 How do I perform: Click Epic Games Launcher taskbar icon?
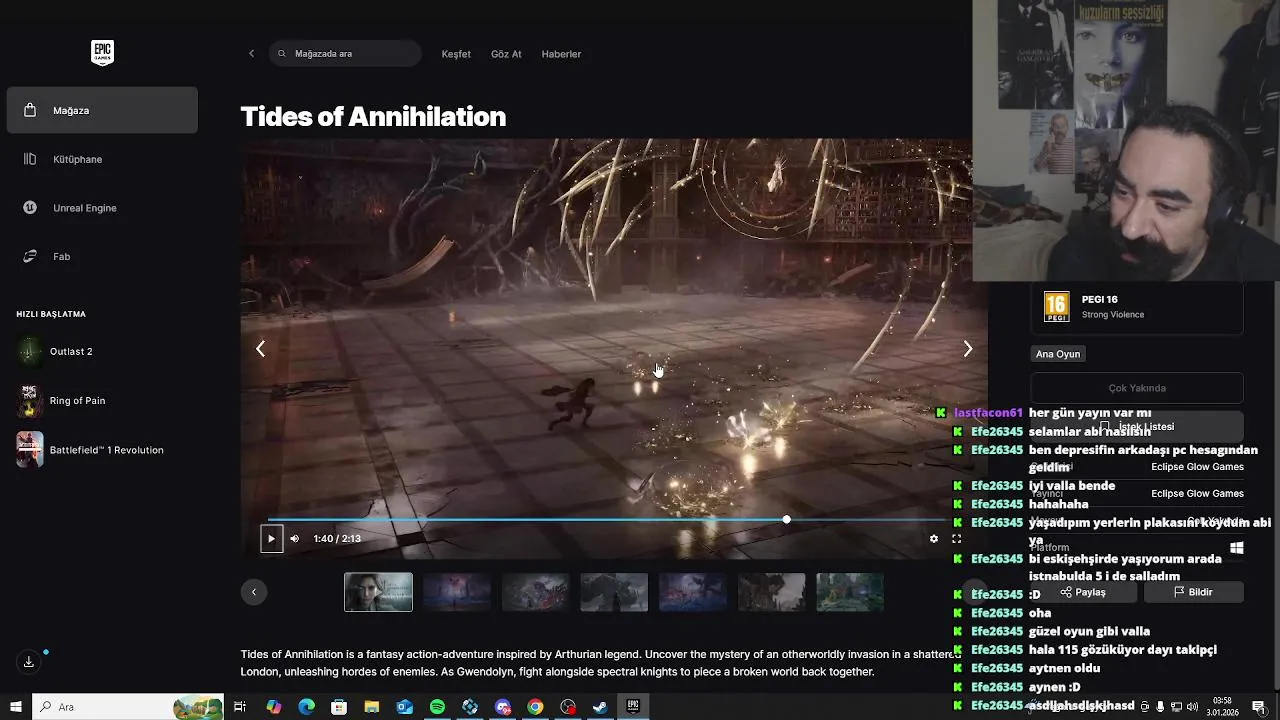pos(633,707)
